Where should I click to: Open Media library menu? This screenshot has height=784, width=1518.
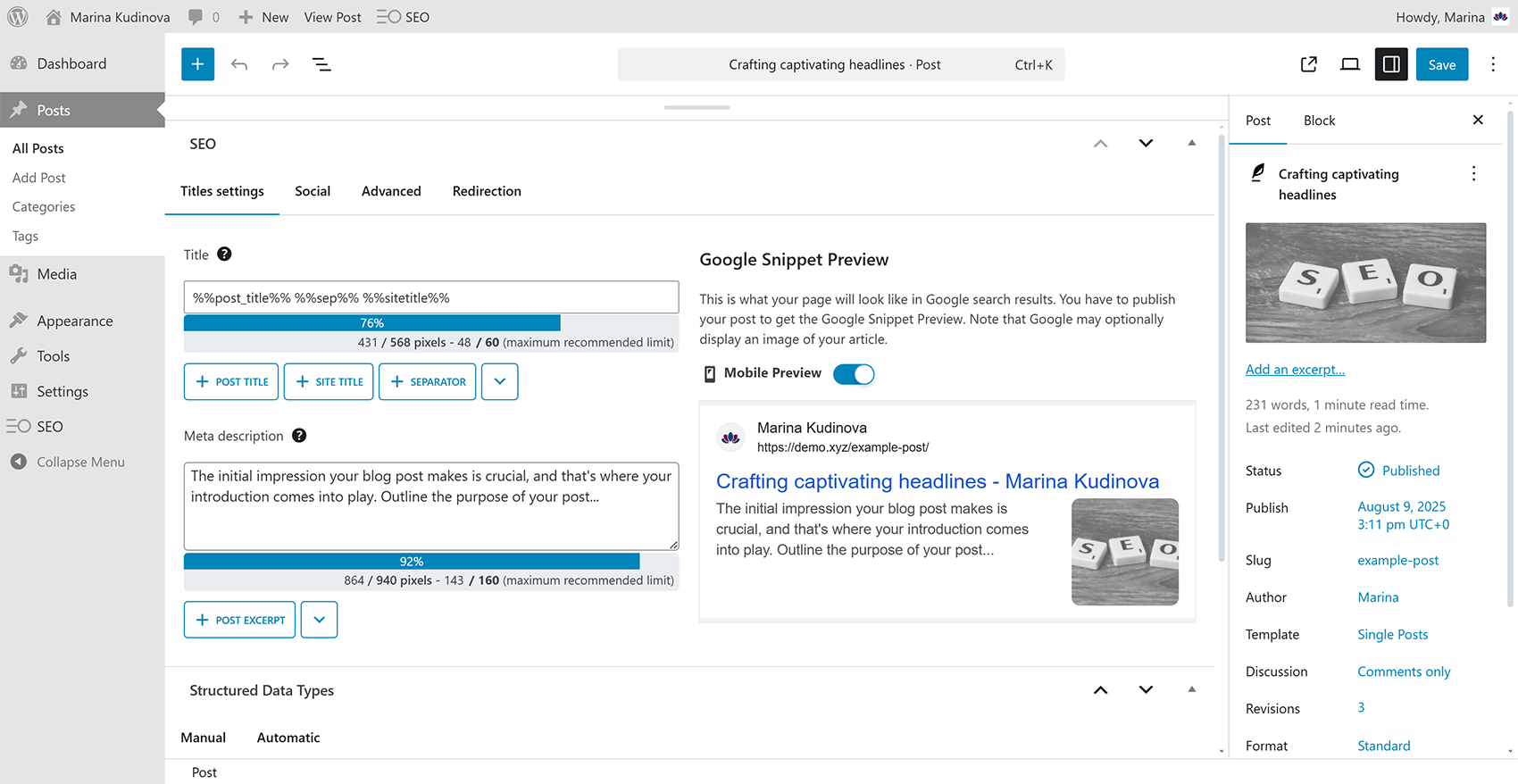[x=82, y=274]
